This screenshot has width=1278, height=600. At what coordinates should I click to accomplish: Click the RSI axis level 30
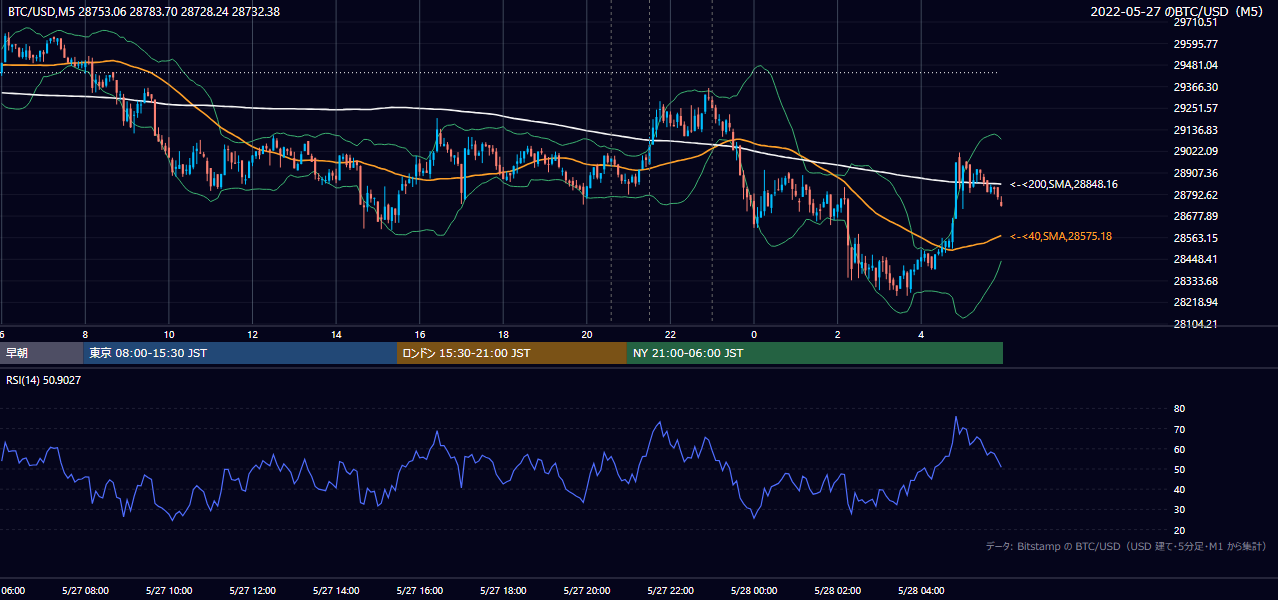click(x=1179, y=510)
